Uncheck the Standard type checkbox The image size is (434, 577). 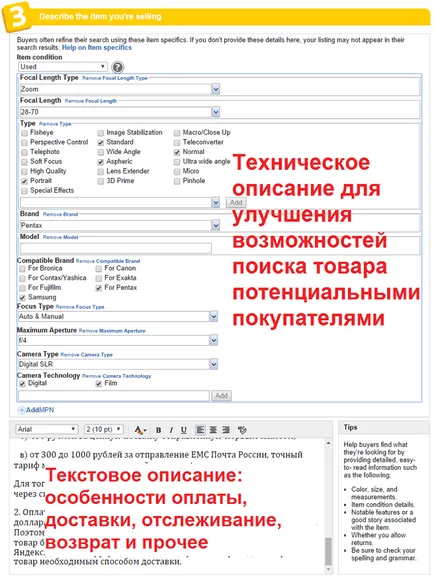click(x=100, y=142)
